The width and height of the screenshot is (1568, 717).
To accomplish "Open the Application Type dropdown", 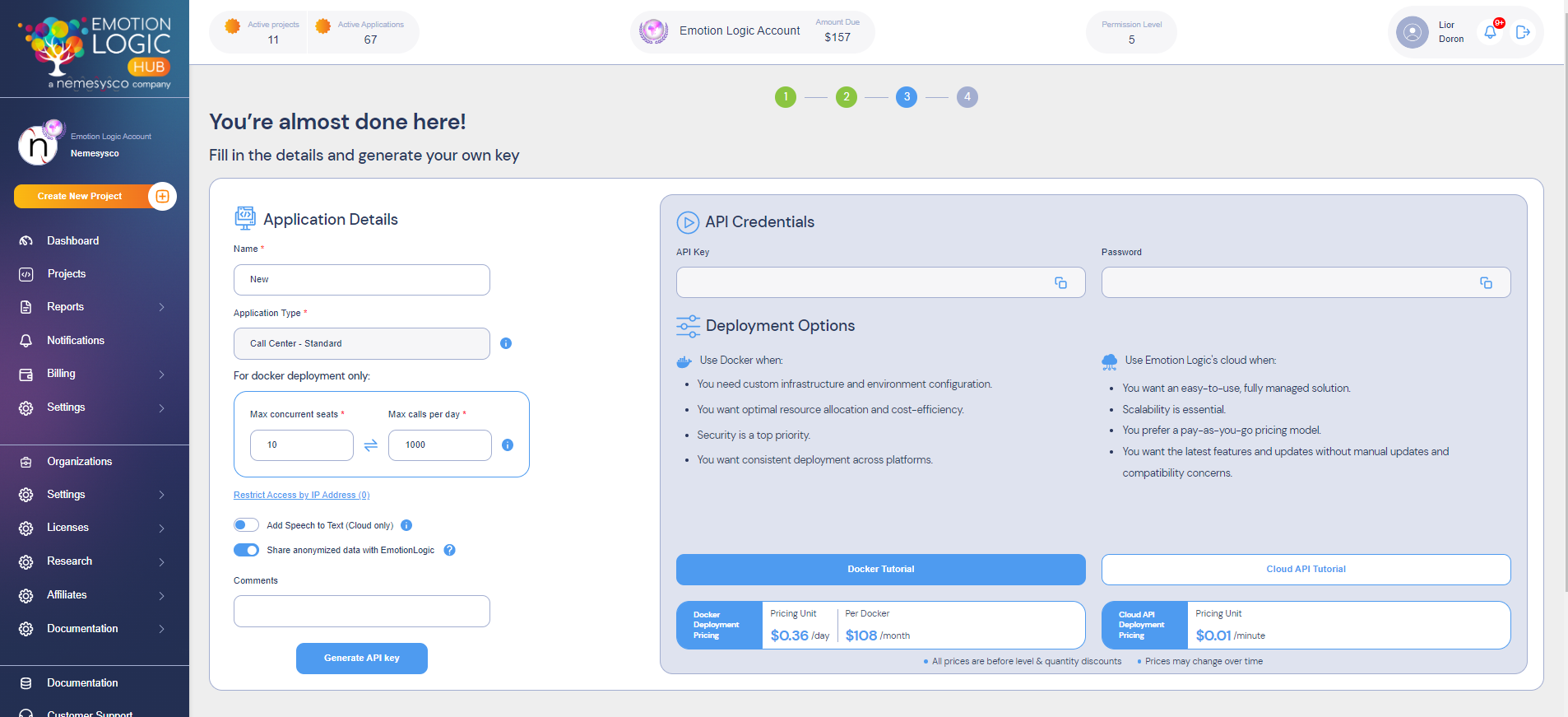I will pos(362,343).
